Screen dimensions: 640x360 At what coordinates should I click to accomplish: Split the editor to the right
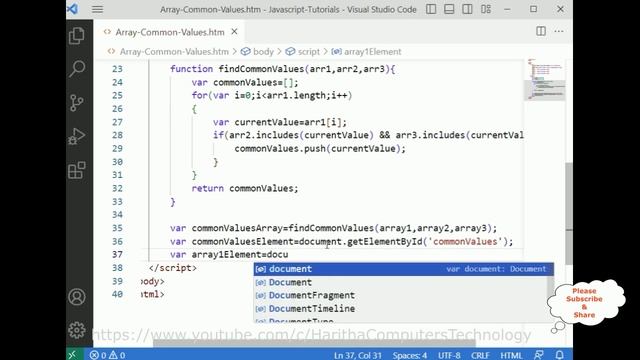(x=541, y=31)
